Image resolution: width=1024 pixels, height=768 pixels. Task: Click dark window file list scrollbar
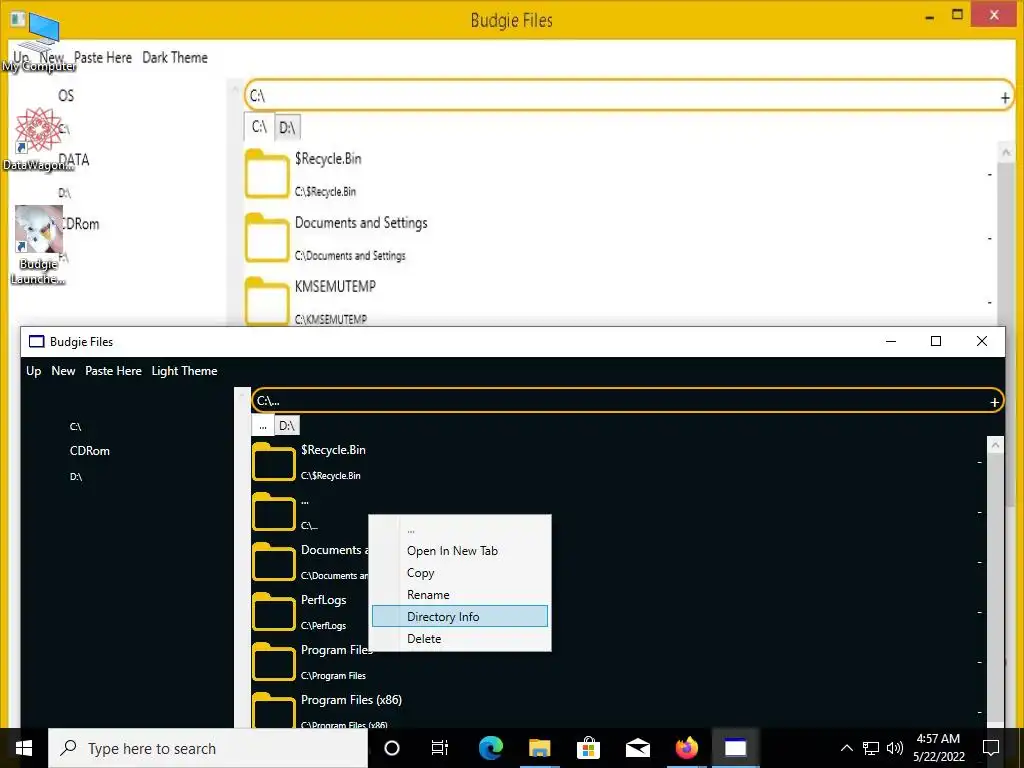pyautogui.click(x=995, y=583)
